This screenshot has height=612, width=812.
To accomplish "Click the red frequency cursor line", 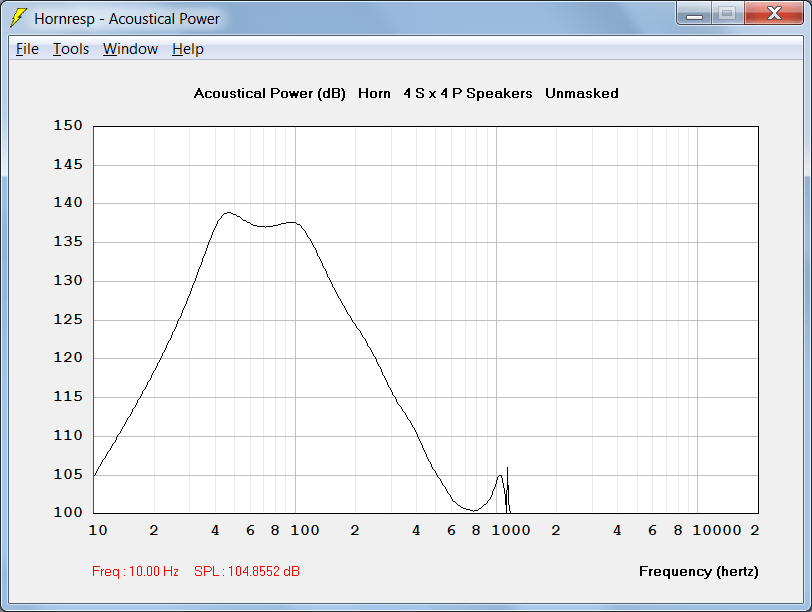I will [x=94, y=319].
